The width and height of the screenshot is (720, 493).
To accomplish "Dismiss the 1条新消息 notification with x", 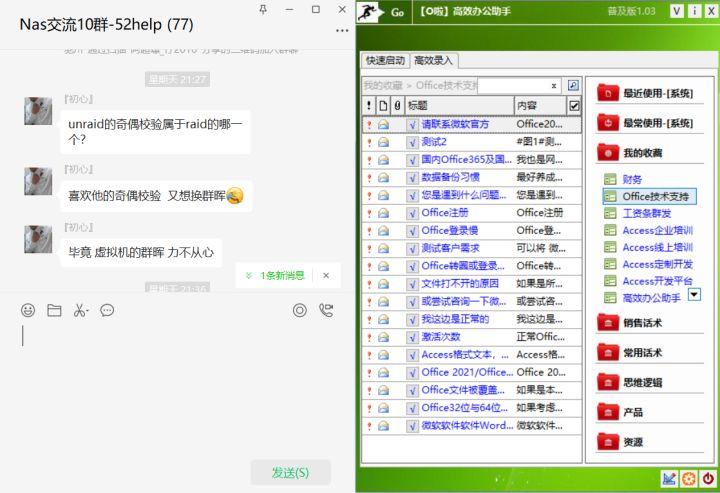I will [326, 275].
